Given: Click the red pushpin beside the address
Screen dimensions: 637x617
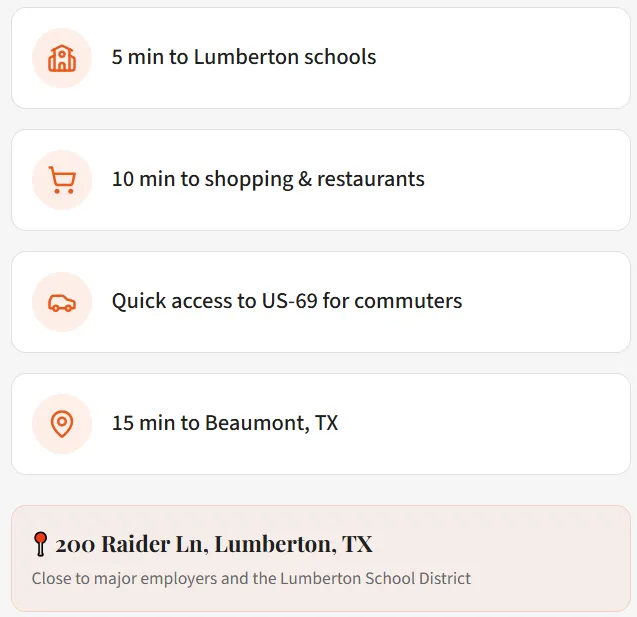Looking at the screenshot, I should point(40,543).
